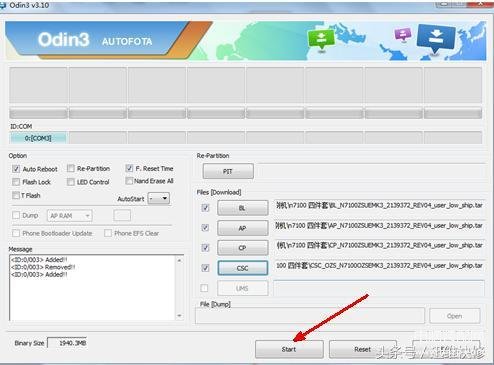
Task: Click the purple transfer icon in banner
Action: (x=403, y=35)
